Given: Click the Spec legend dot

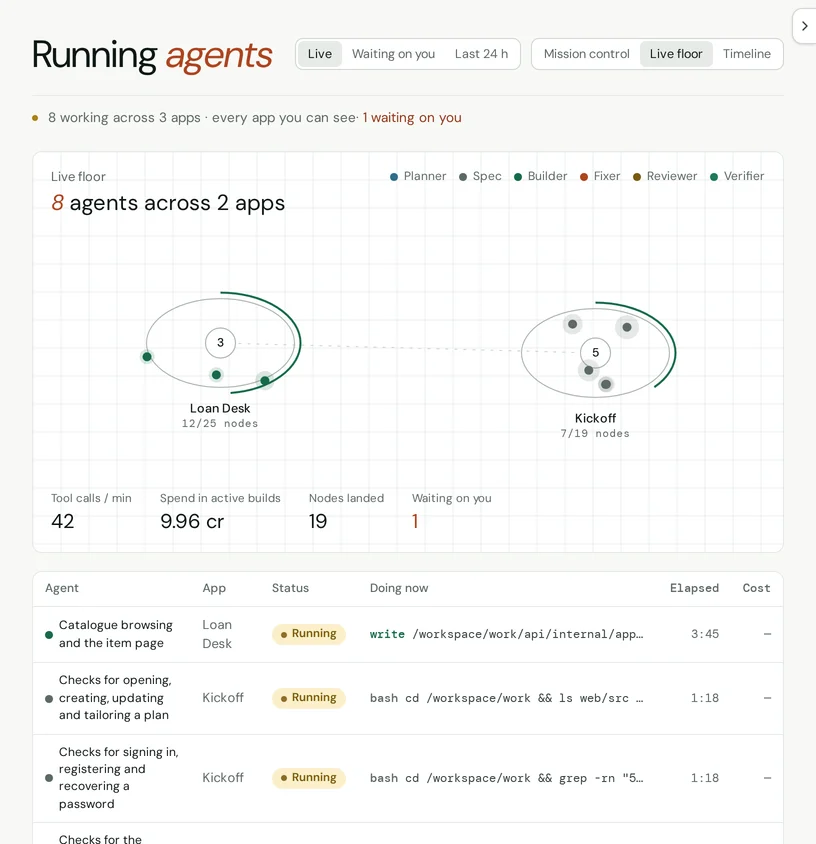Looking at the screenshot, I should [x=463, y=177].
